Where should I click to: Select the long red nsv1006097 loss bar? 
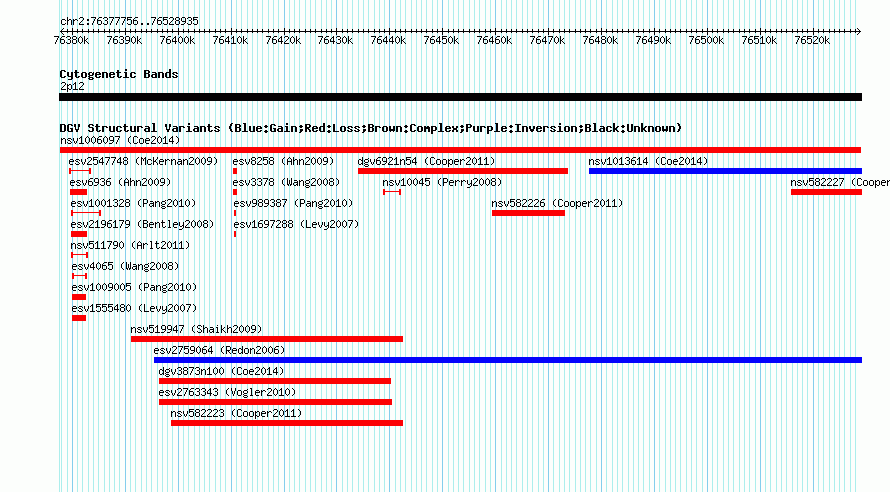click(x=460, y=150)
